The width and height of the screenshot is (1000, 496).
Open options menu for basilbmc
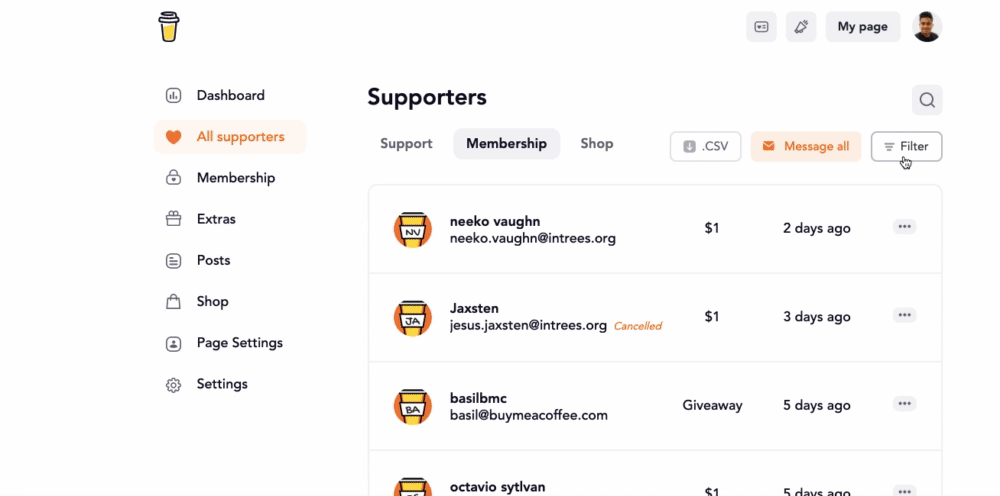point(904,404)
